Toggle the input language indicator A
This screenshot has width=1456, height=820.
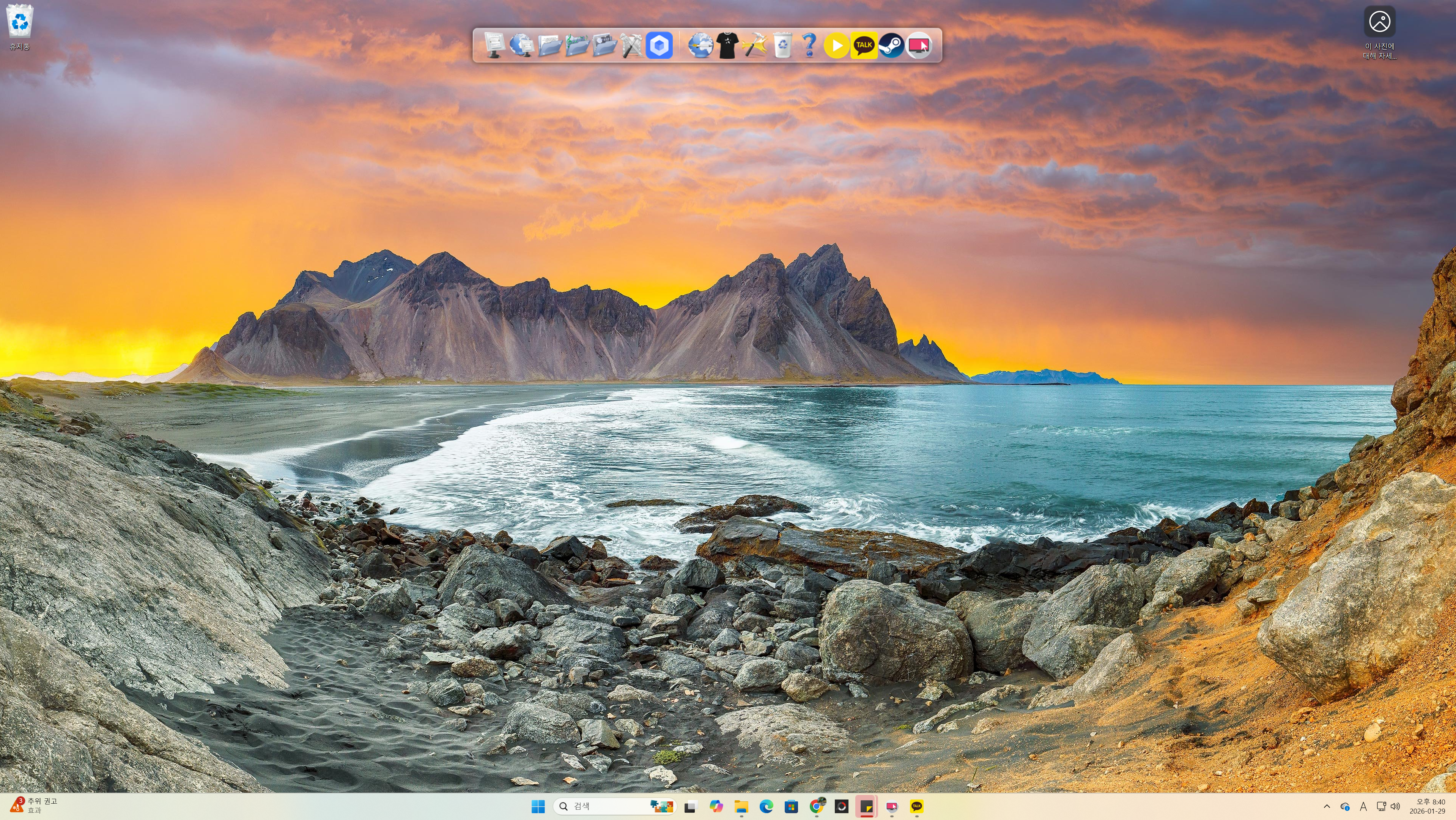1363,806
